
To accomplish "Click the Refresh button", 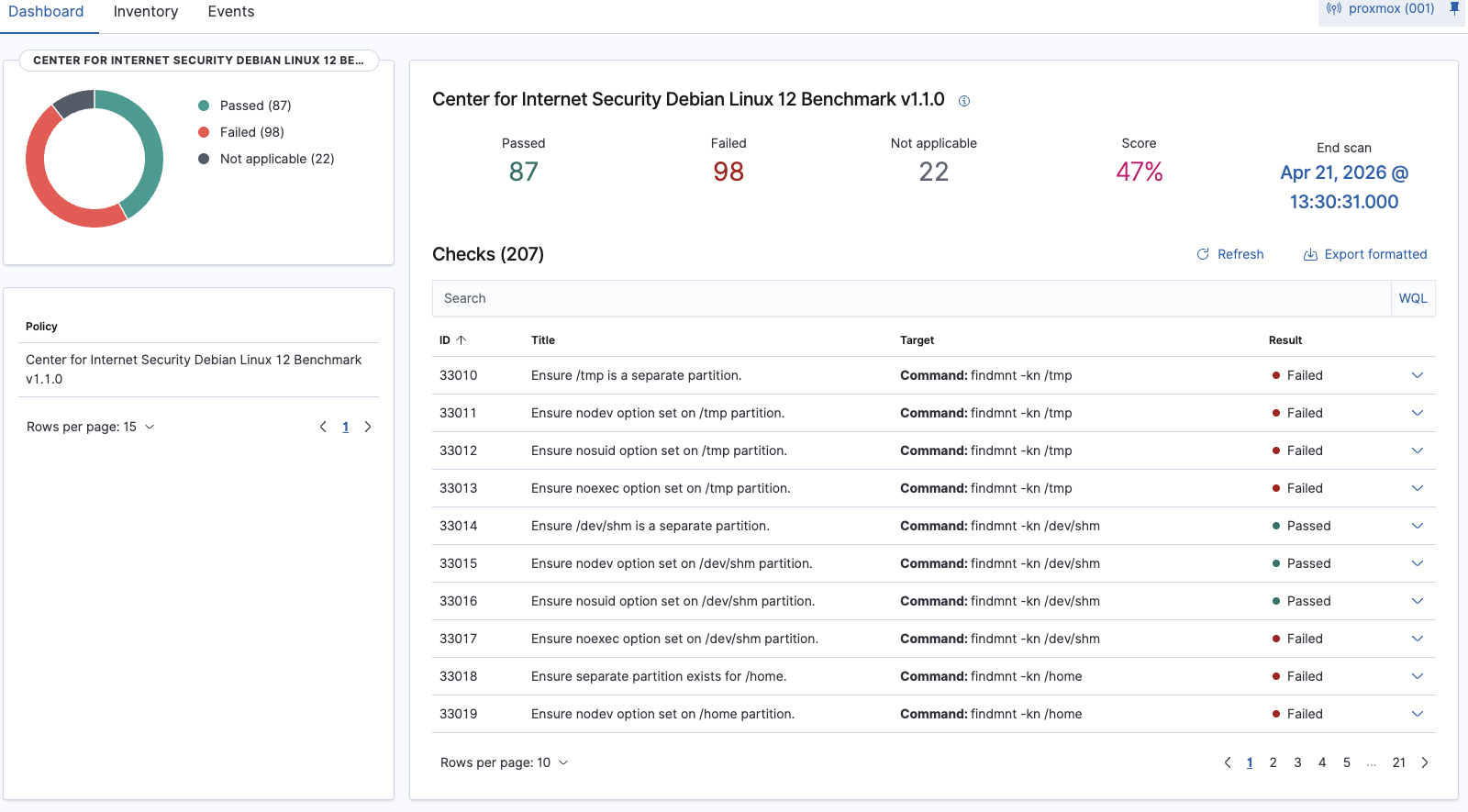I will point(1230,254).
